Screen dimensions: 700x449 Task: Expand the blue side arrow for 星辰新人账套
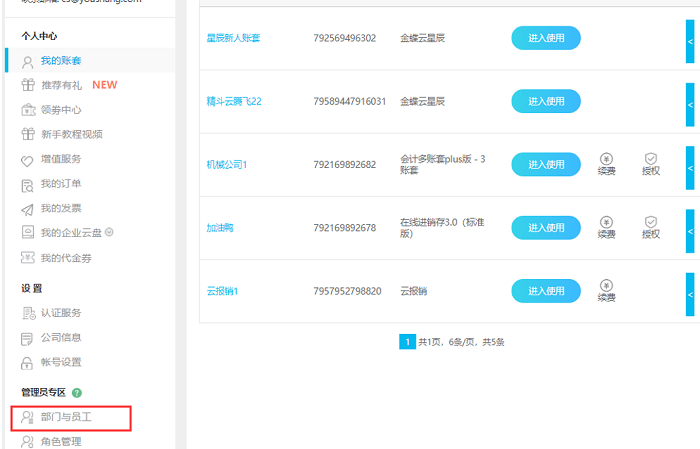coord(689,38)
